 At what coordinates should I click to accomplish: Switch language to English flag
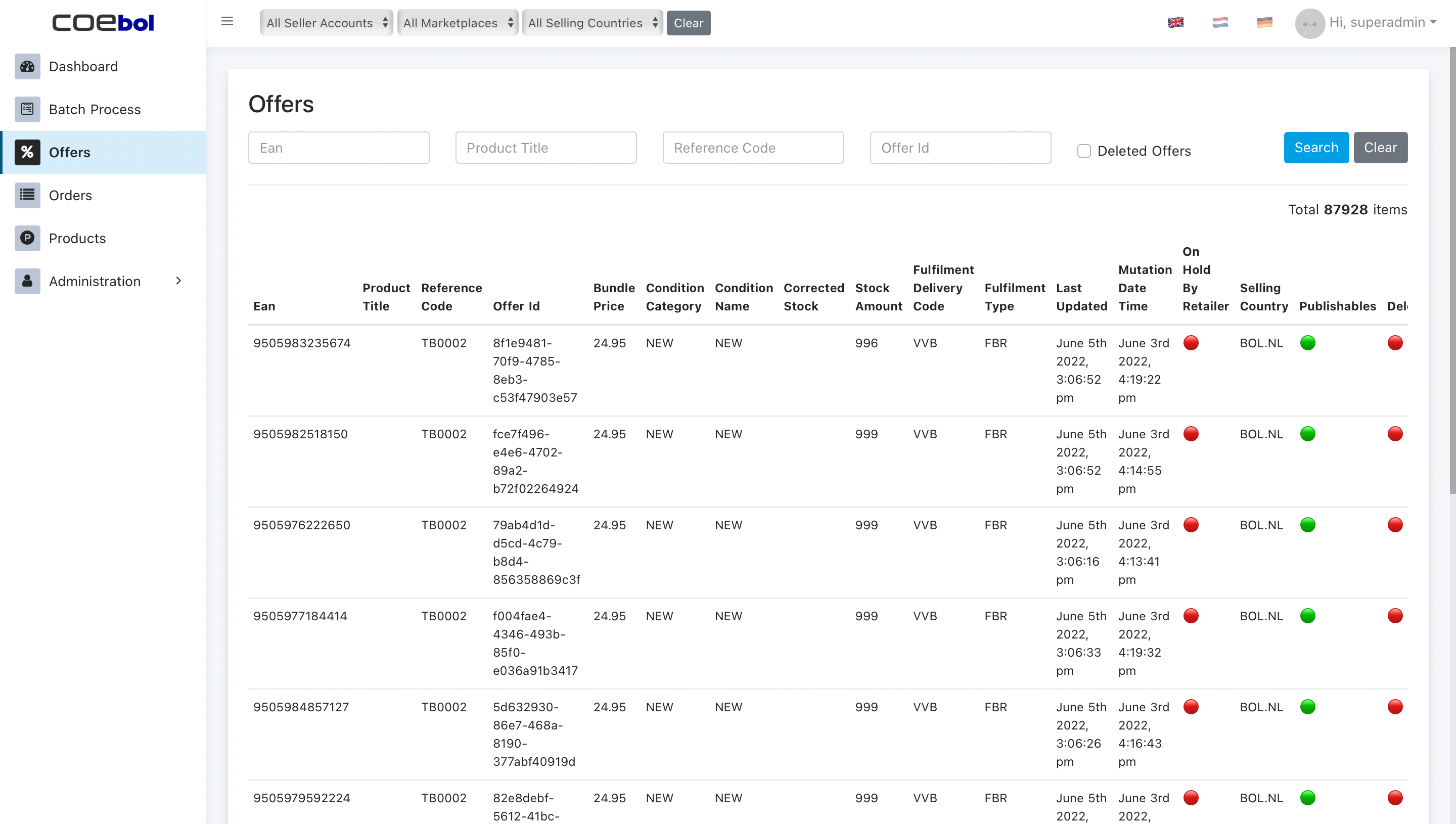(1175, 22)
